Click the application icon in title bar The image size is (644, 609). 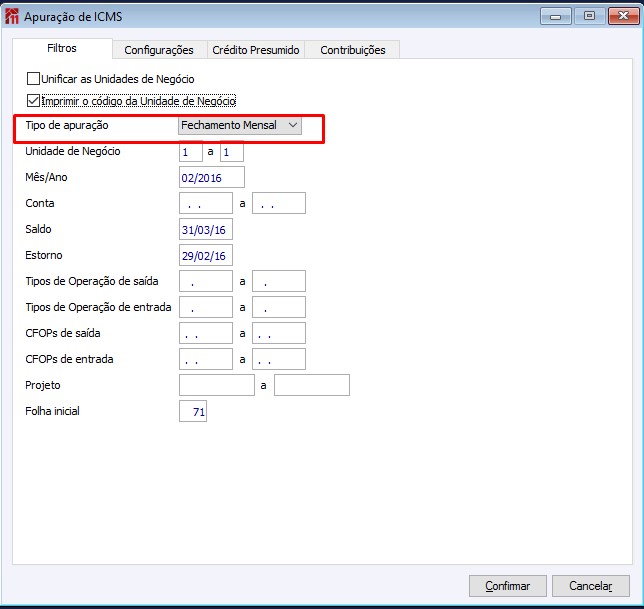(12, 17)
